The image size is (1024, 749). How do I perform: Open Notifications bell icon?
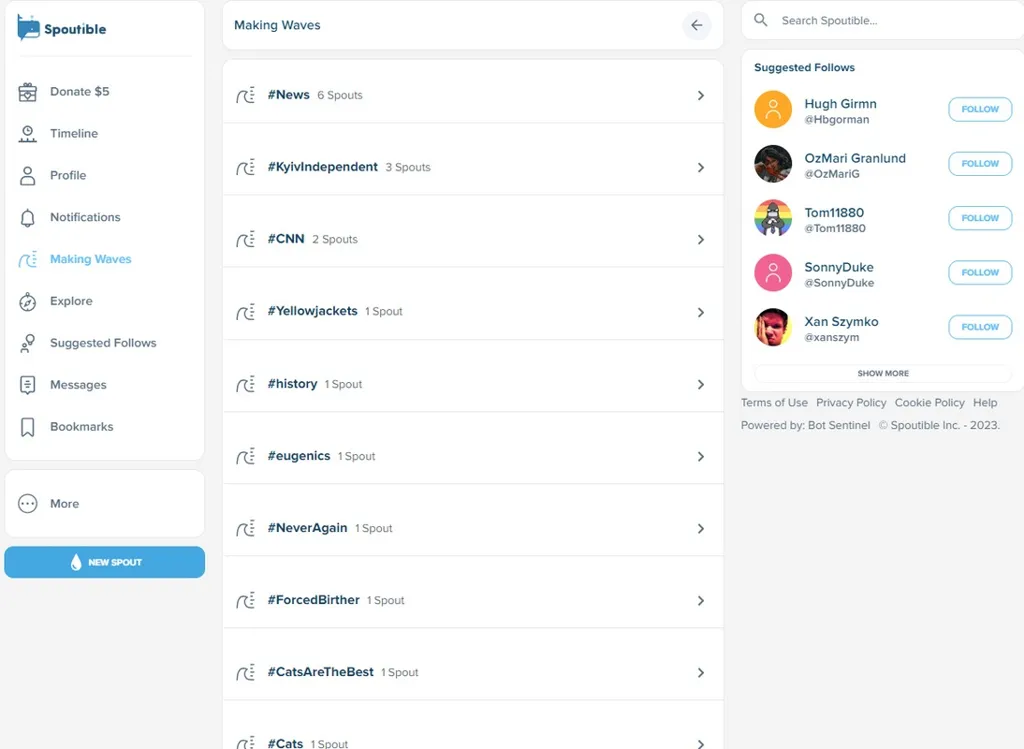pyautogui.click(x=27, y=217)
